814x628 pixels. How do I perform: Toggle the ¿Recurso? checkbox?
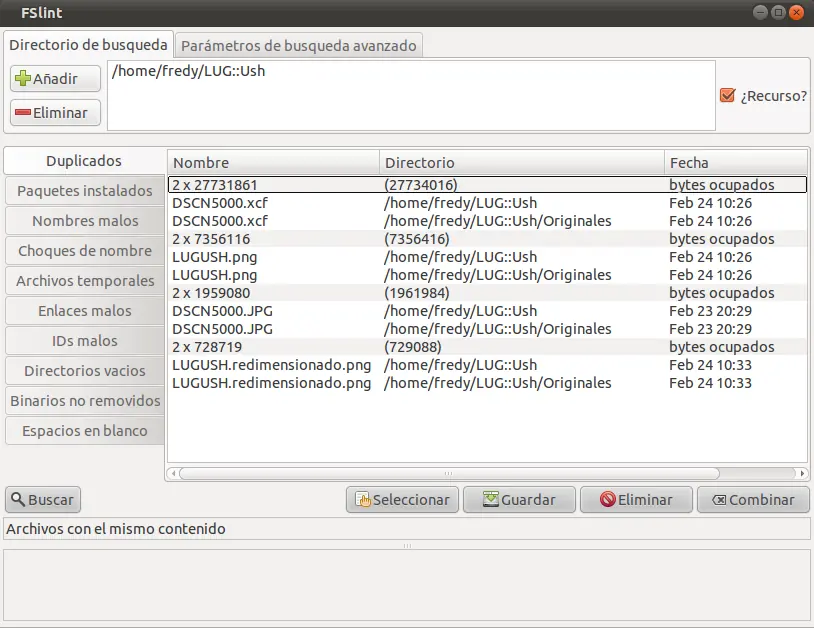point(727,95)
